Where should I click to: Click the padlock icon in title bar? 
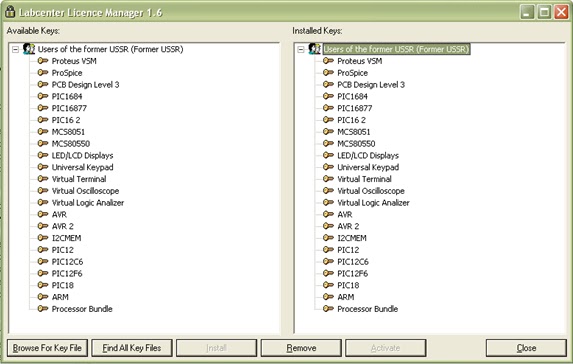[x=10, y=12]
